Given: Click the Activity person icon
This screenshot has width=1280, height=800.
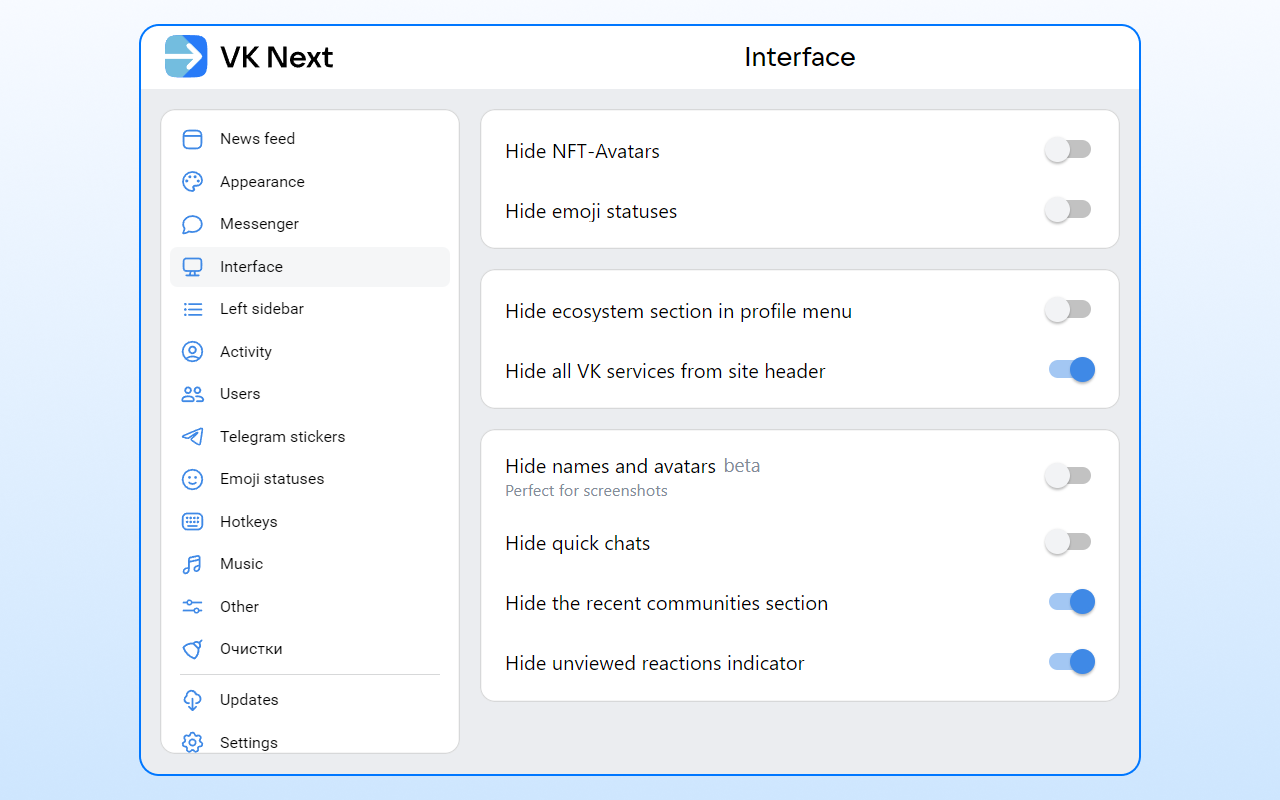Looking at the screenshot, I should click(x=192, y=351).
